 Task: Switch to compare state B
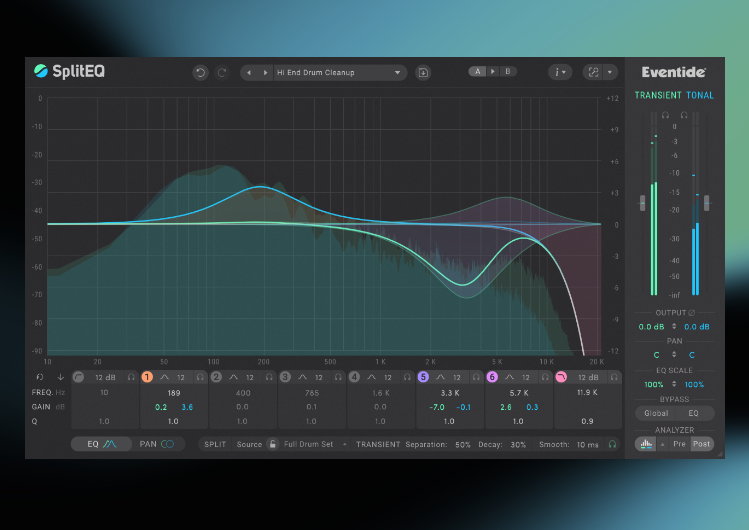(508, 72)
